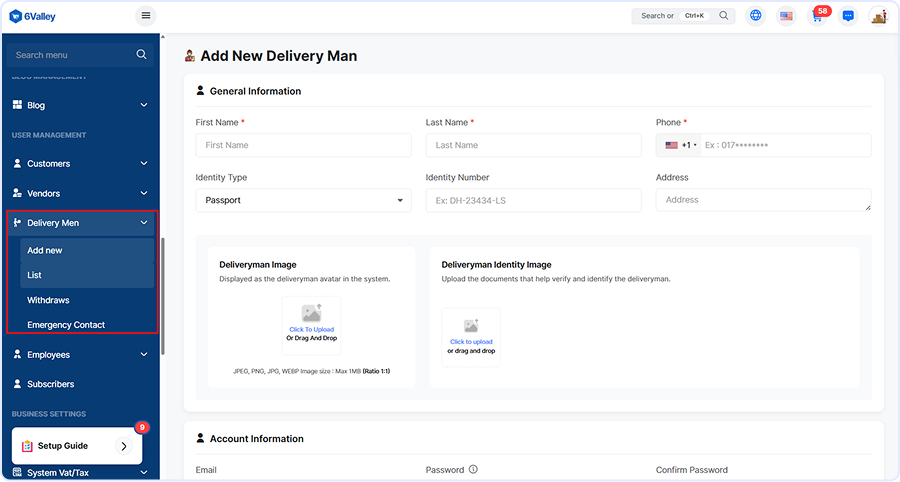Click the First Name input field
The width and height of the screenshot is (900, 482).
[303, 145]
